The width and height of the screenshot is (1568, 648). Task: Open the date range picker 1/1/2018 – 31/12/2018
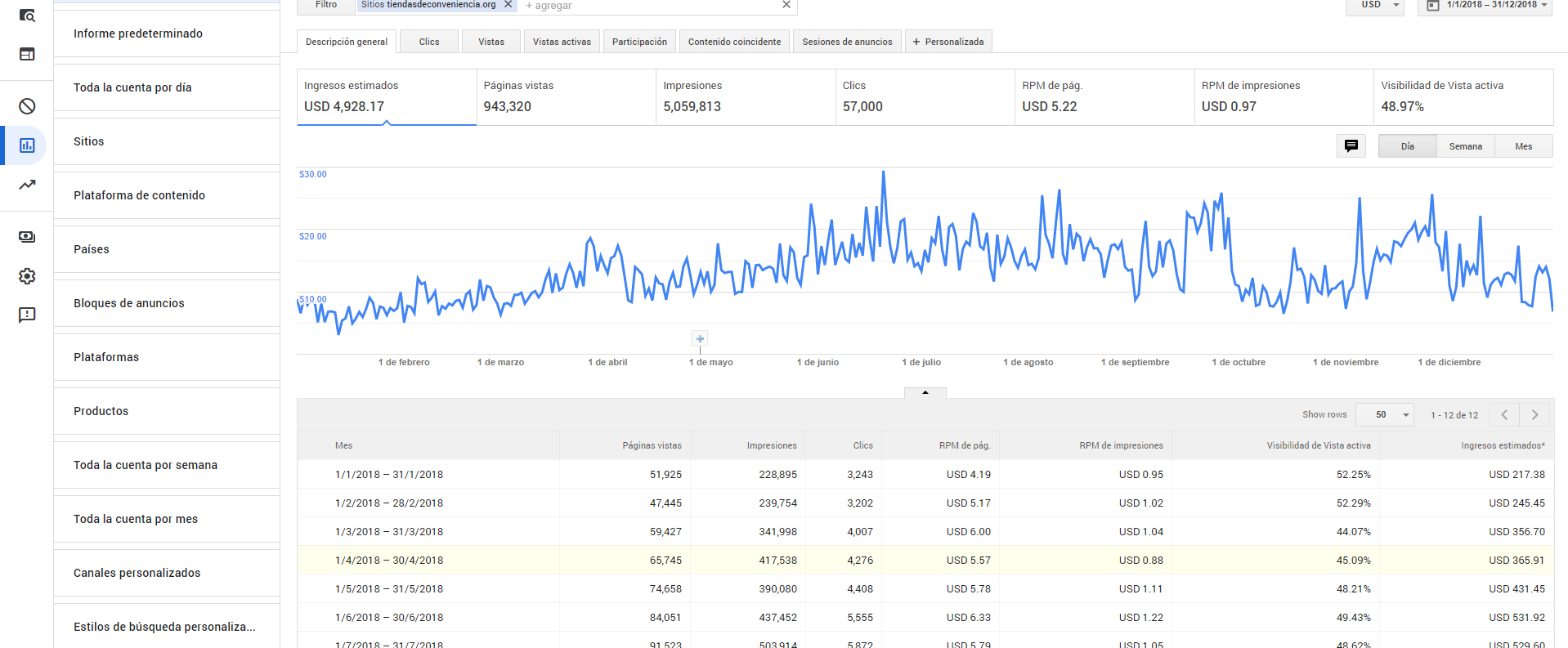pos(1485,6)
